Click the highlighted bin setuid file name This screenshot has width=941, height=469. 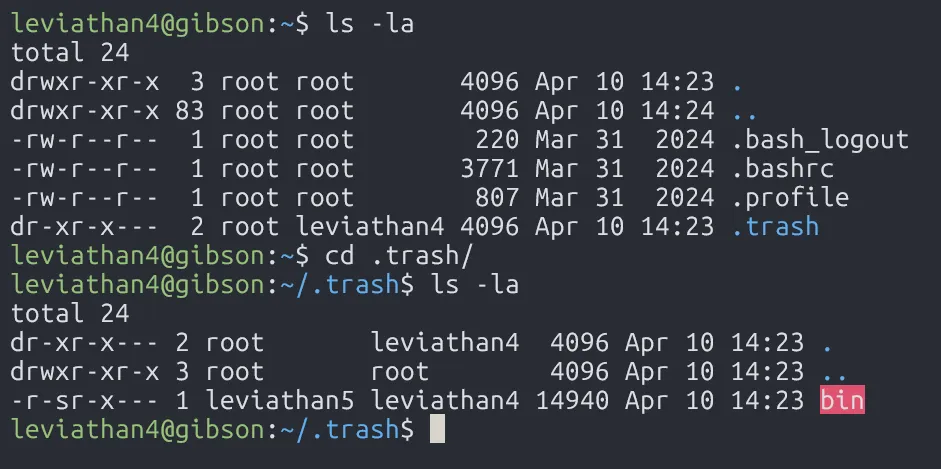(842, 401)
